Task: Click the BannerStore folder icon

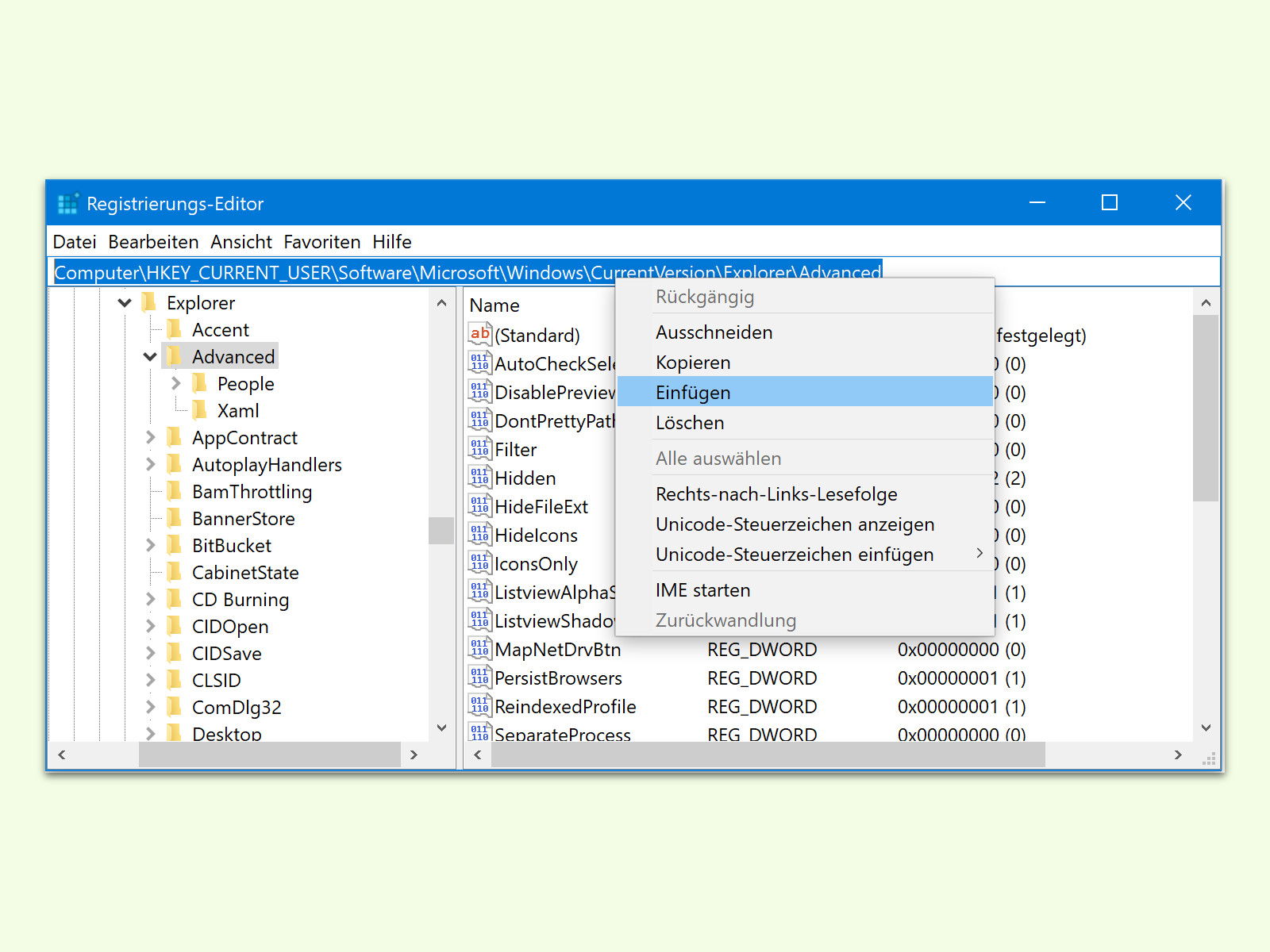Action: coord(175,518)
